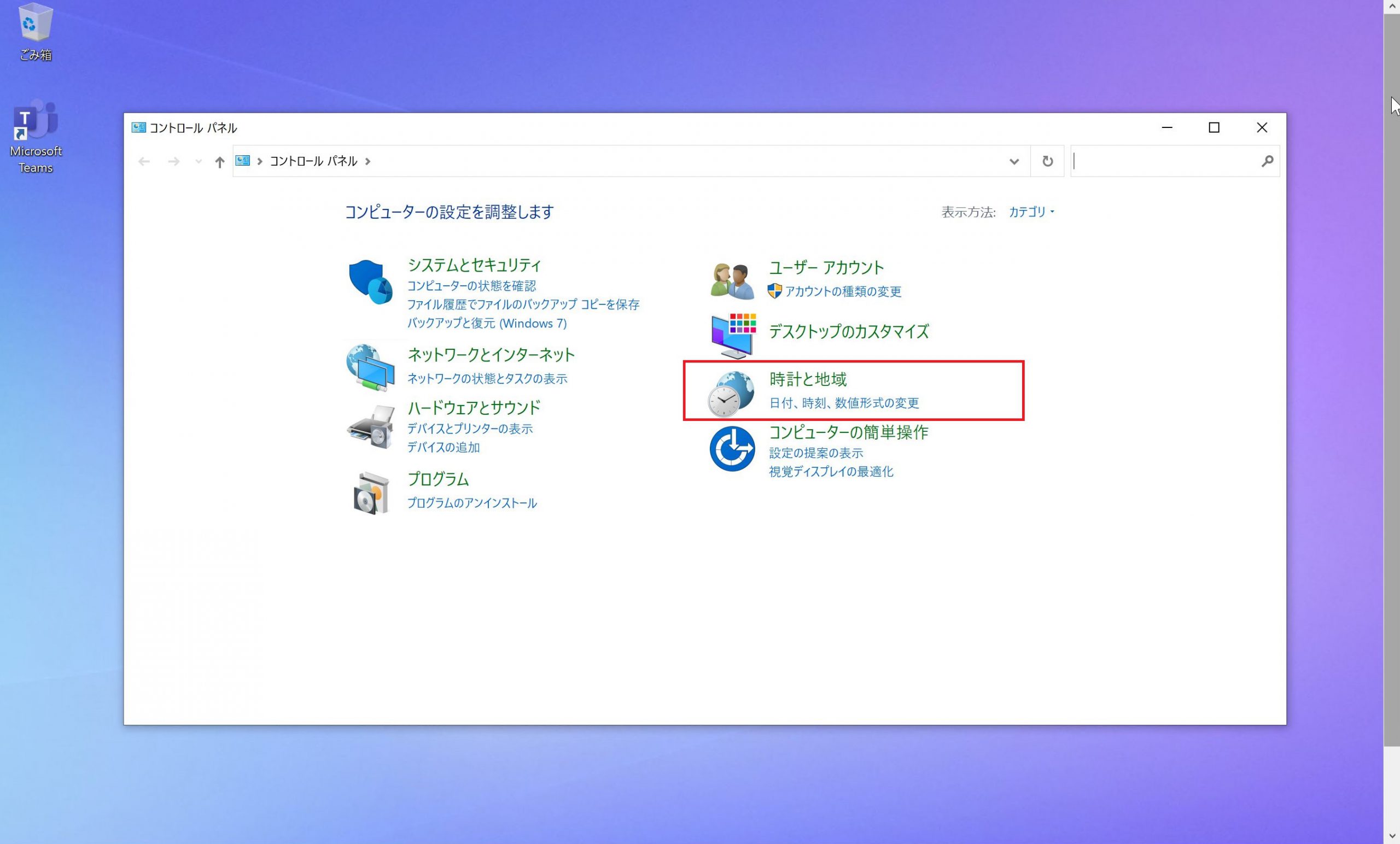The height and width of the screenshot is (844, 1400).
Task: Open the recent locations dropdown arrow
Action: coord(199,162)
